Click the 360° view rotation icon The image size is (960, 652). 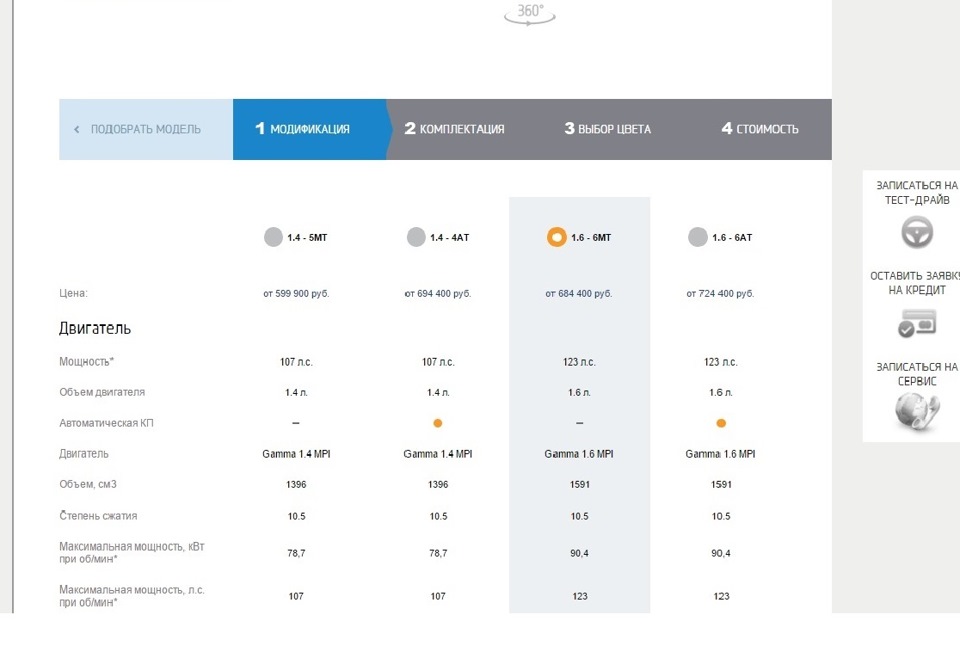point(530,14)
